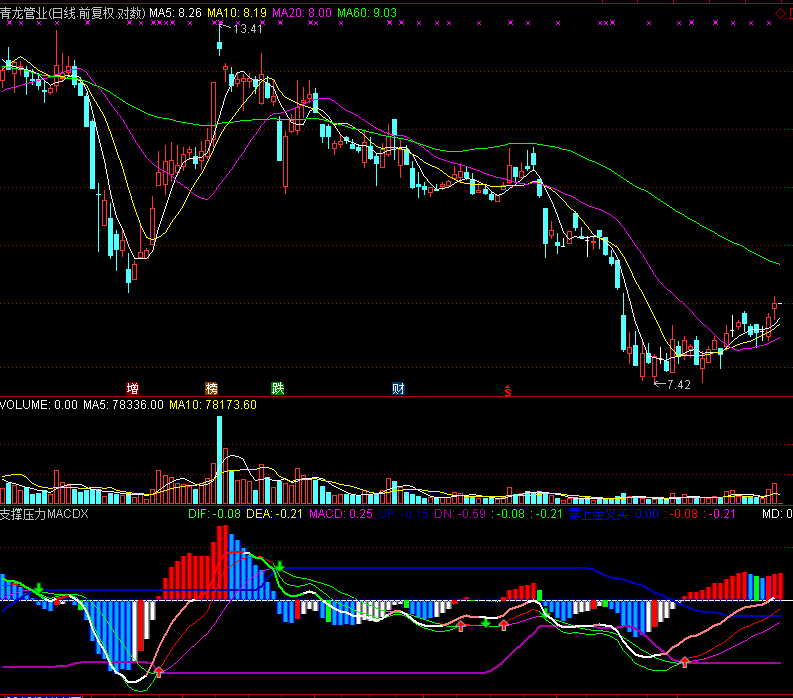Click the VOLUME: 0.00 label

[x=39, y=405]
